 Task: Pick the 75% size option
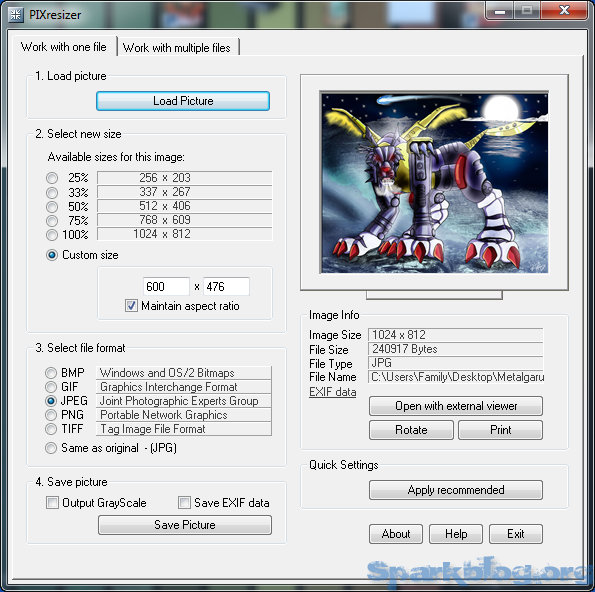coord(52,220)
